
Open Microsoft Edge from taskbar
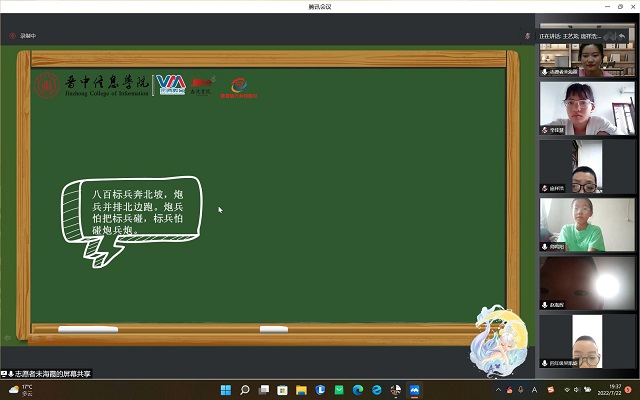358,390
